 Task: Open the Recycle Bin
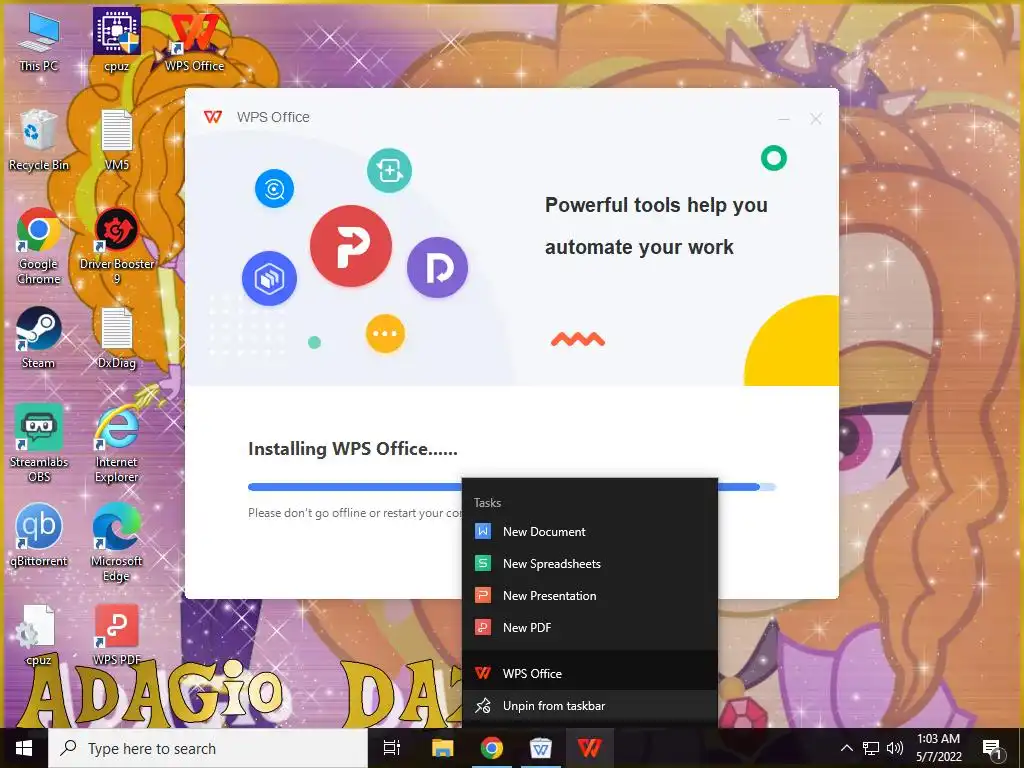pos(39,140)
